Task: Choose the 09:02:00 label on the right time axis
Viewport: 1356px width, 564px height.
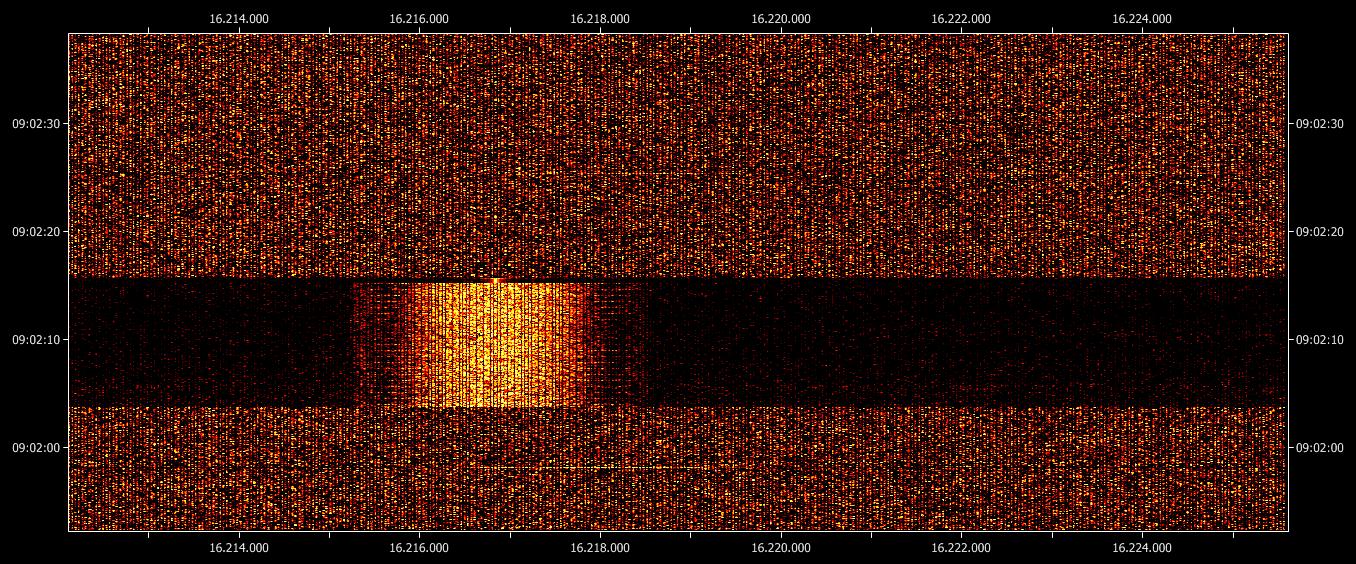Action: click(1319, 447)
